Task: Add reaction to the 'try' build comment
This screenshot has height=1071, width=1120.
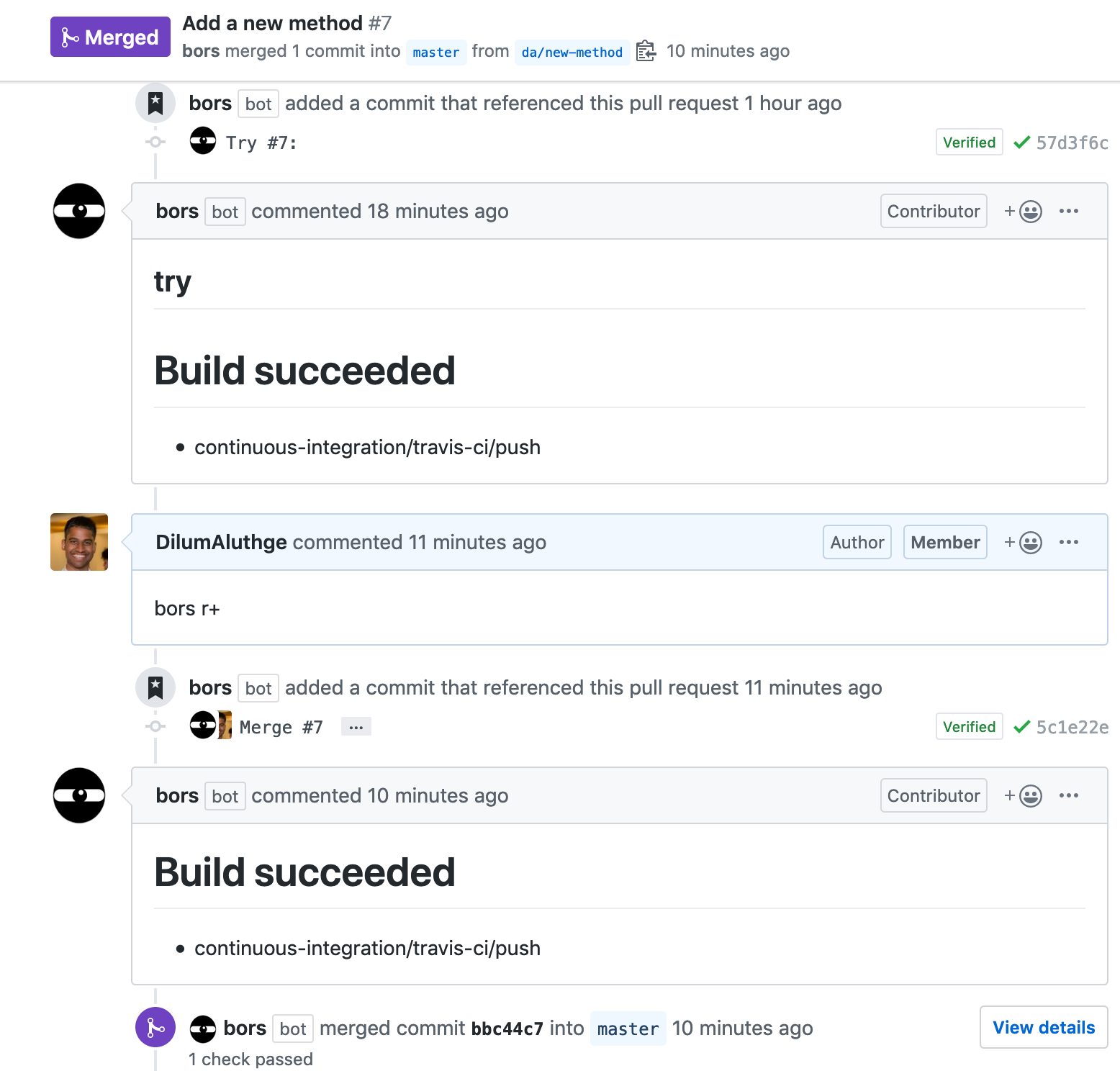Action: point(1023,212)
